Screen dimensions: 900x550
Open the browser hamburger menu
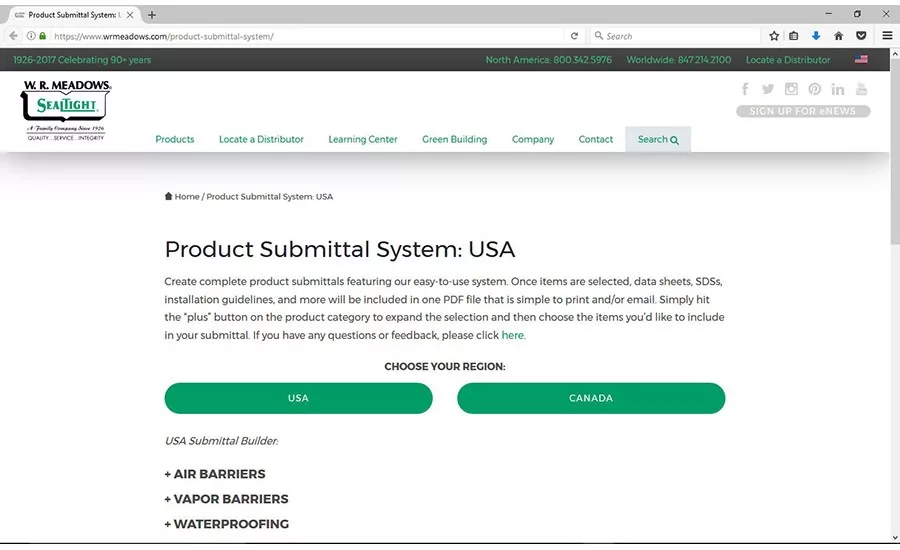(887, 36)
